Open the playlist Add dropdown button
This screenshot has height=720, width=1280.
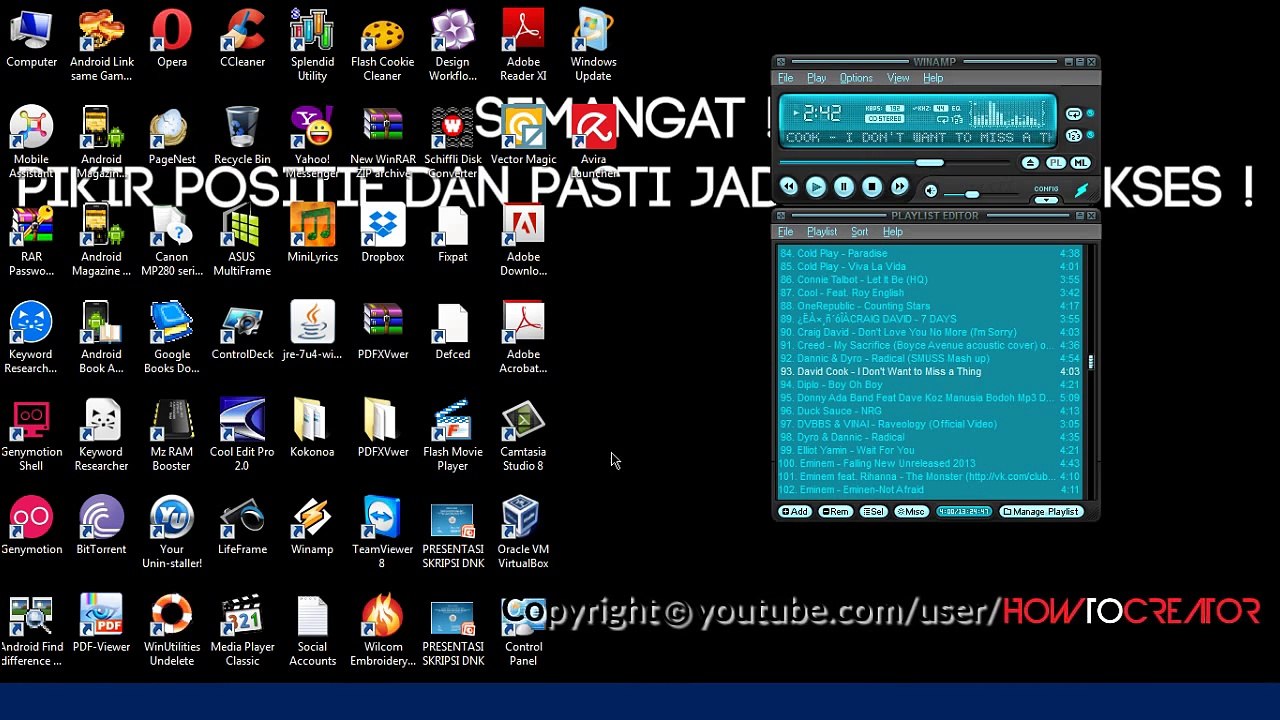795,512
